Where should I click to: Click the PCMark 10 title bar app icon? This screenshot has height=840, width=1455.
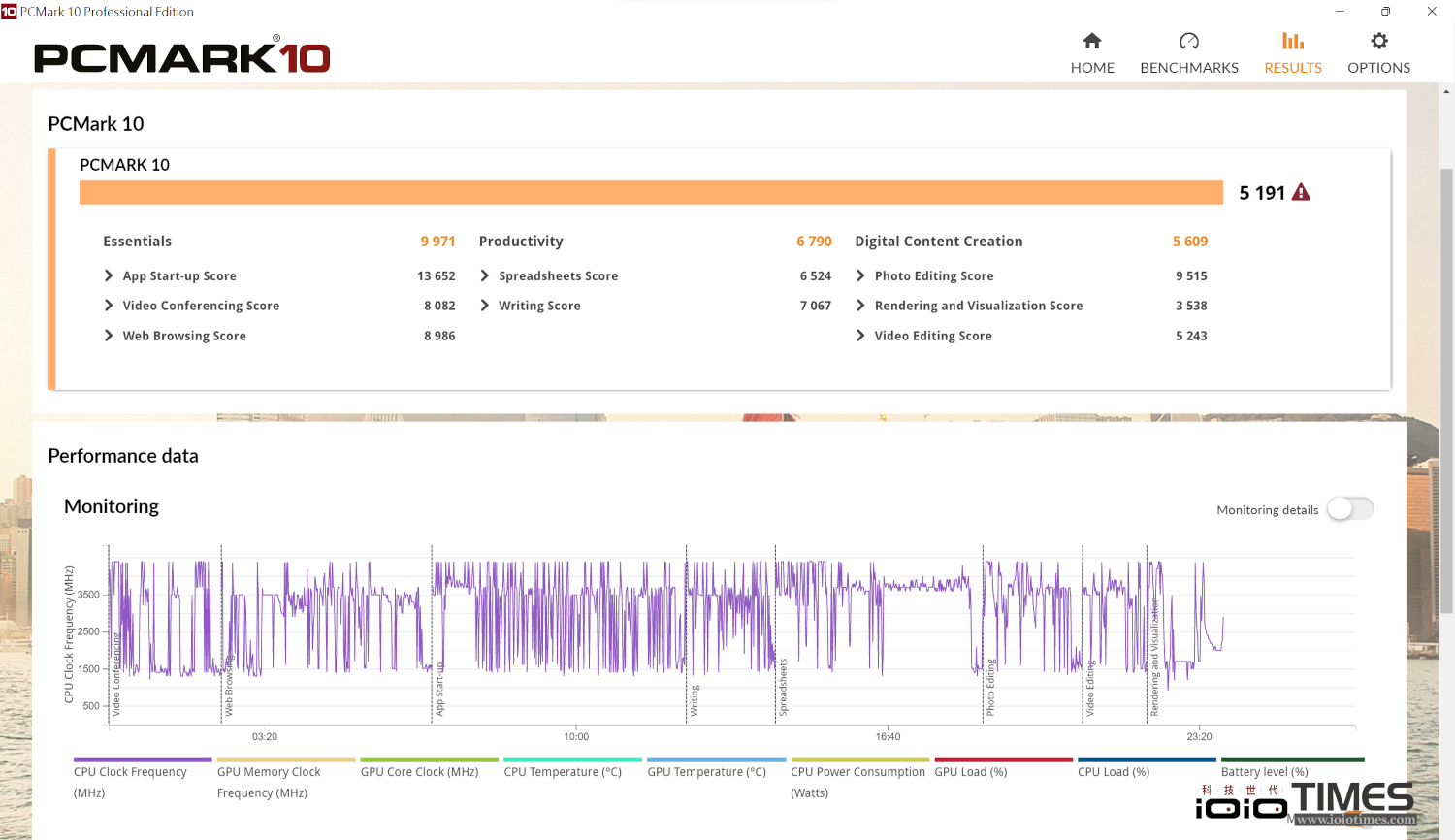(x=9, y=12)
